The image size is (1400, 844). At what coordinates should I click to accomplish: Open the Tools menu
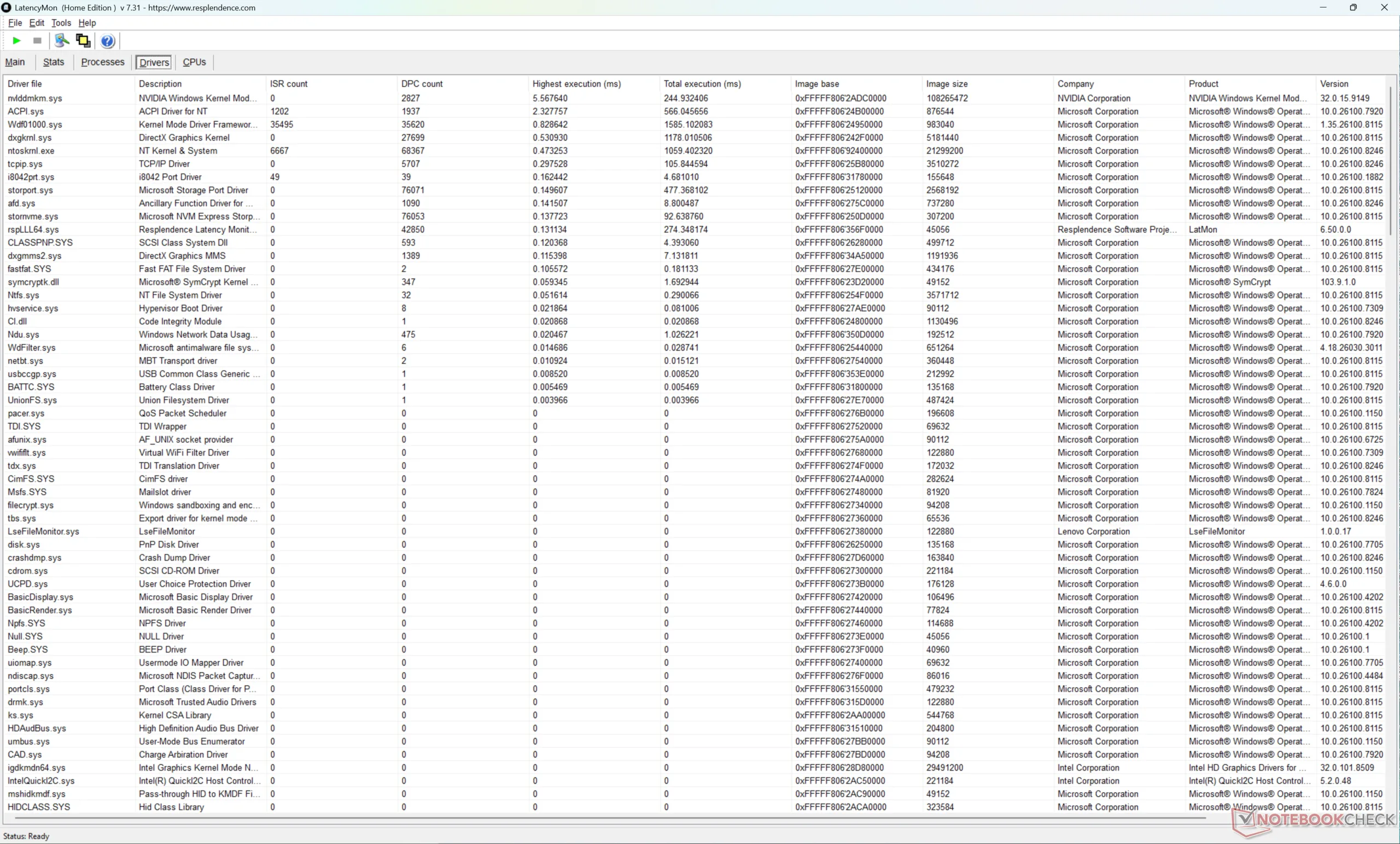(x=61, y=23)
